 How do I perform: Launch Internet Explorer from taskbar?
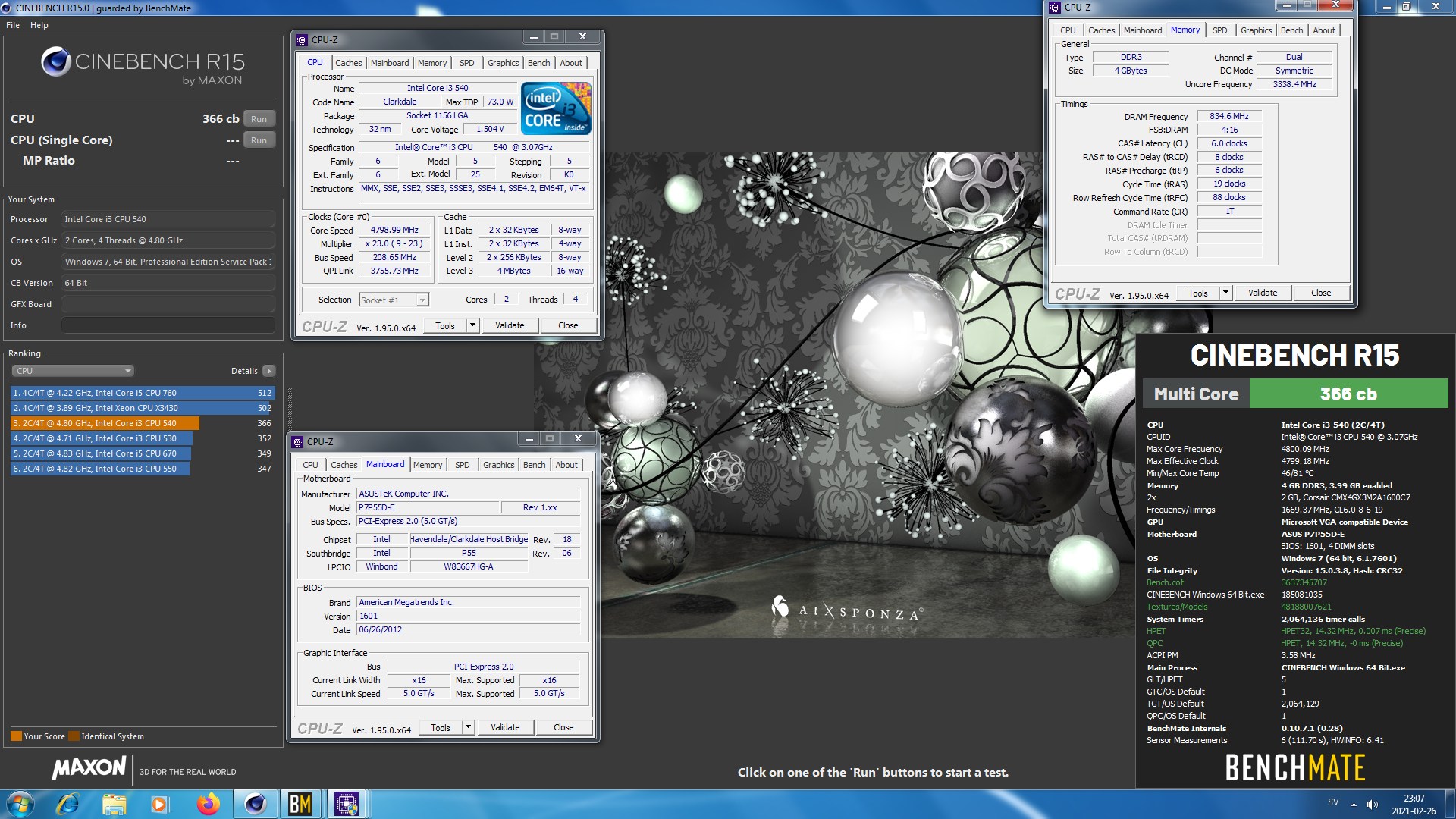(x=67, y=804)
